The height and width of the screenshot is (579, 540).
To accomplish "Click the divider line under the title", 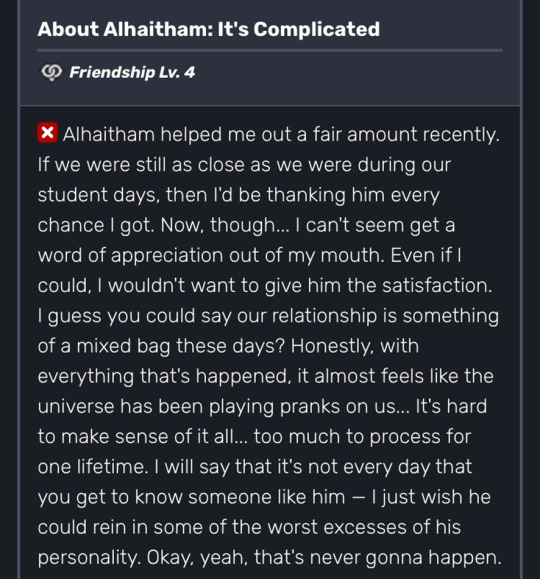I will [x=270, y=50].
